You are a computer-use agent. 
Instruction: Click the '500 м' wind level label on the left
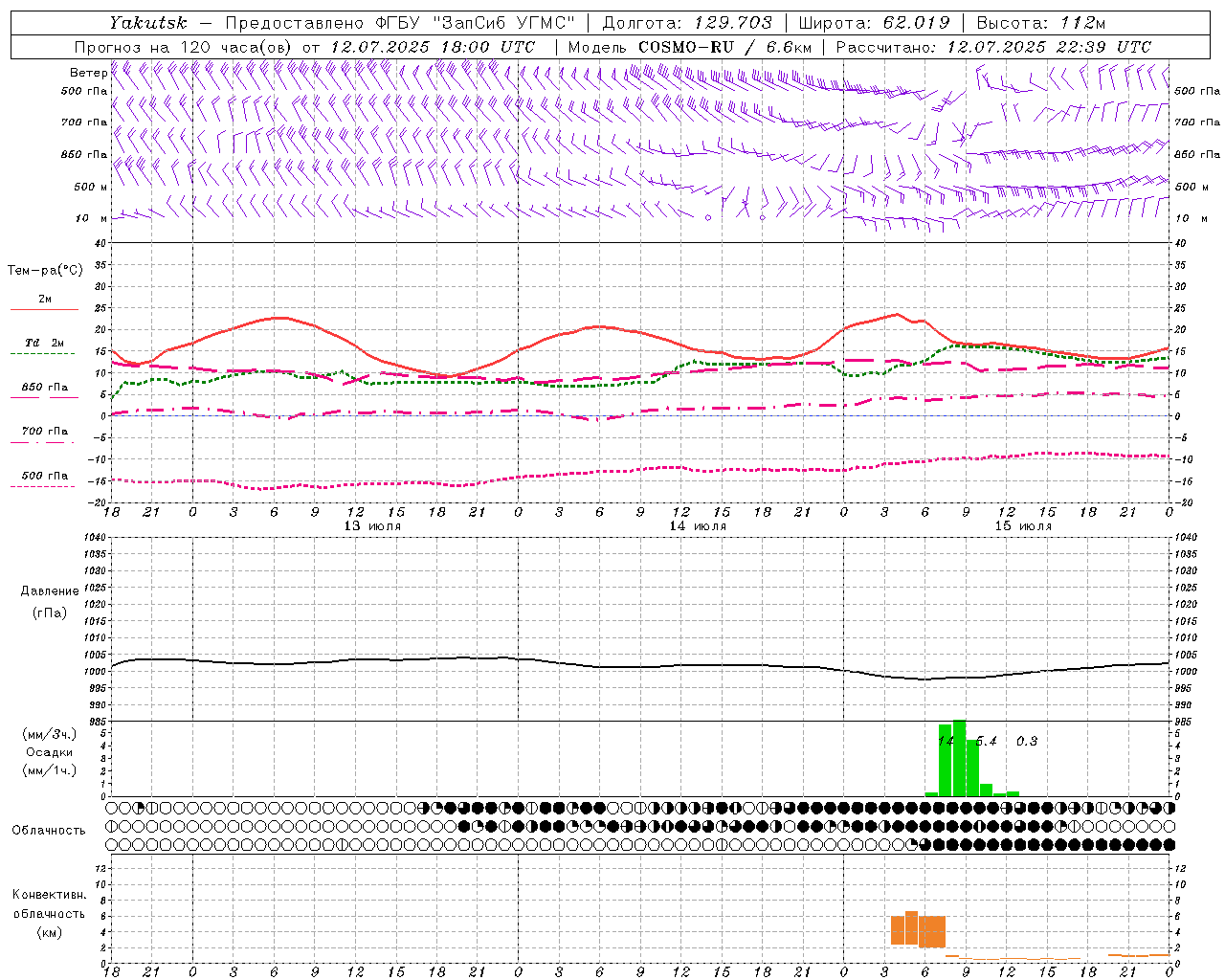(91, 187)
